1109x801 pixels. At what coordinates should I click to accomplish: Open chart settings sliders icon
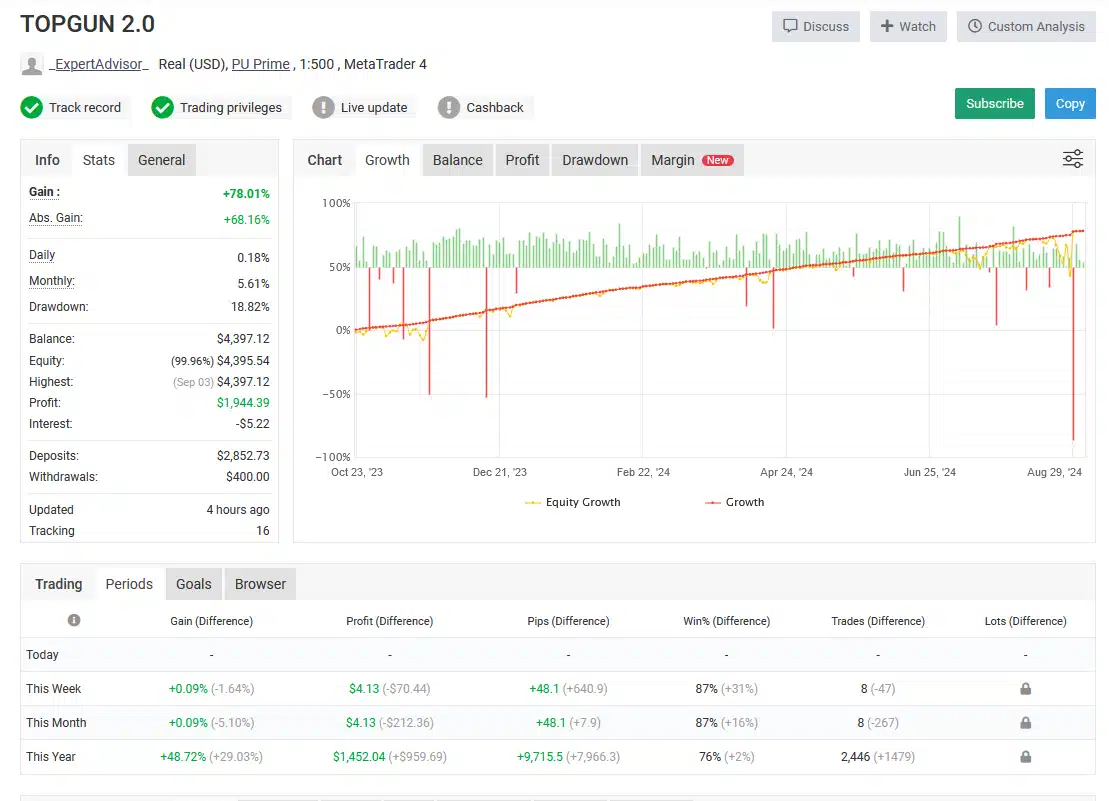pos(1073,159)
